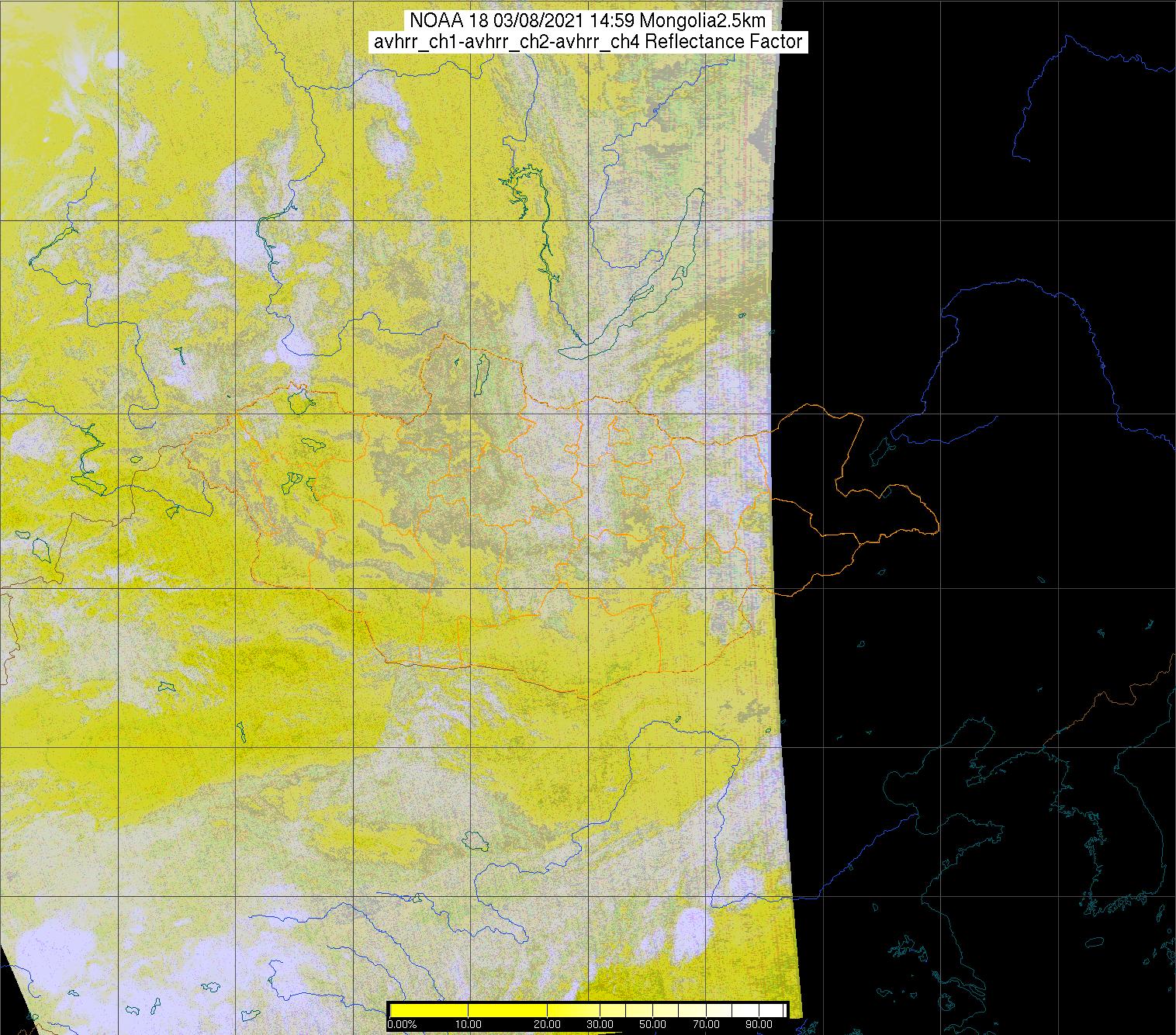
Task: Click the "30.00" color bar label
Action: tap(600, 1024)
